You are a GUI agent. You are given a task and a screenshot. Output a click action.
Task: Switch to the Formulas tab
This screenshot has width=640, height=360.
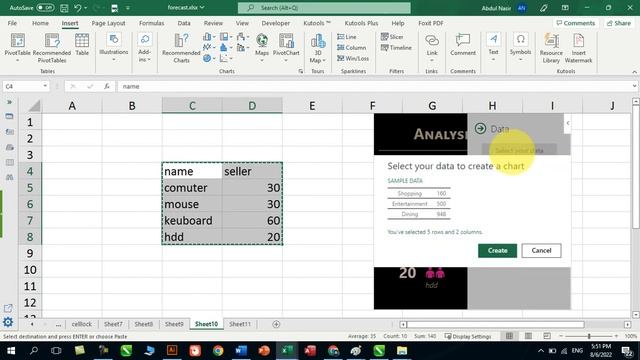pyautogui.click(x=151, y=23)
